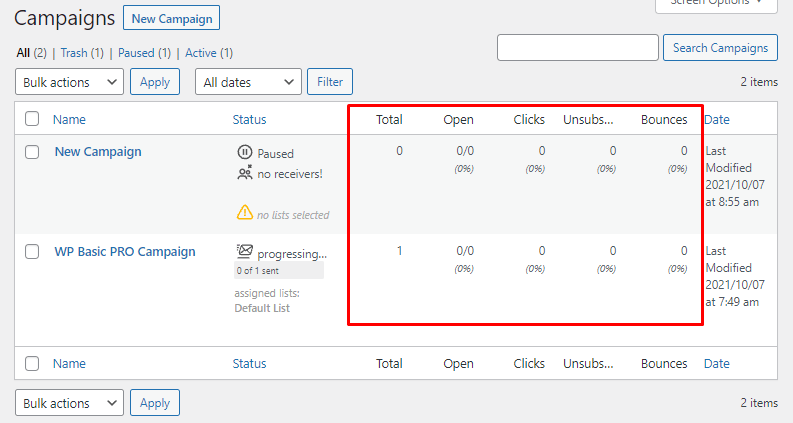The image size is (793, 423).
Task: Click the Filter button
Action: [330, 82]
